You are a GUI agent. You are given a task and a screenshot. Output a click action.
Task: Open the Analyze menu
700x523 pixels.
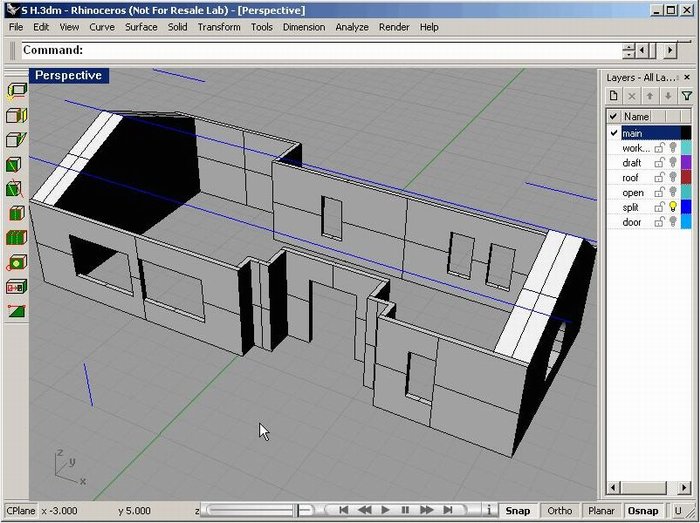(x=352, y=27)
